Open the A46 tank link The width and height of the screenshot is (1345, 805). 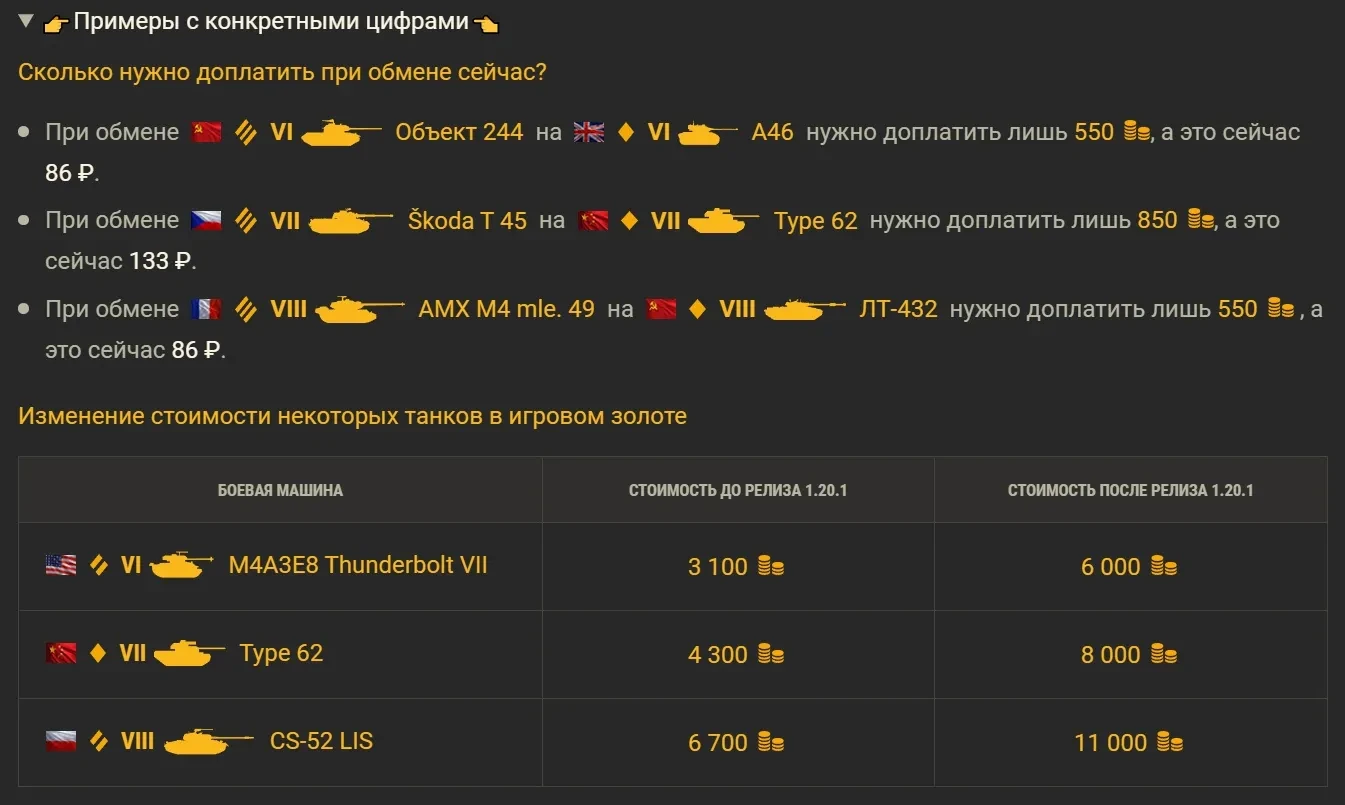(772, 132)
